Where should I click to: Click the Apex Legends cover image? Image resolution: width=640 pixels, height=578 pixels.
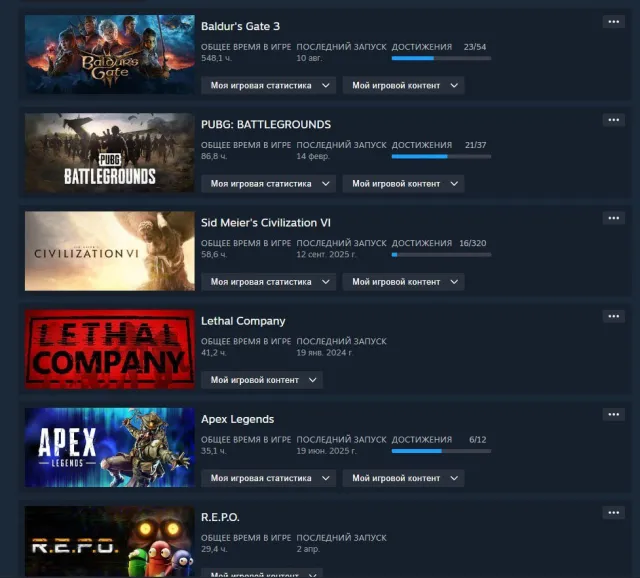click(110, 447)
